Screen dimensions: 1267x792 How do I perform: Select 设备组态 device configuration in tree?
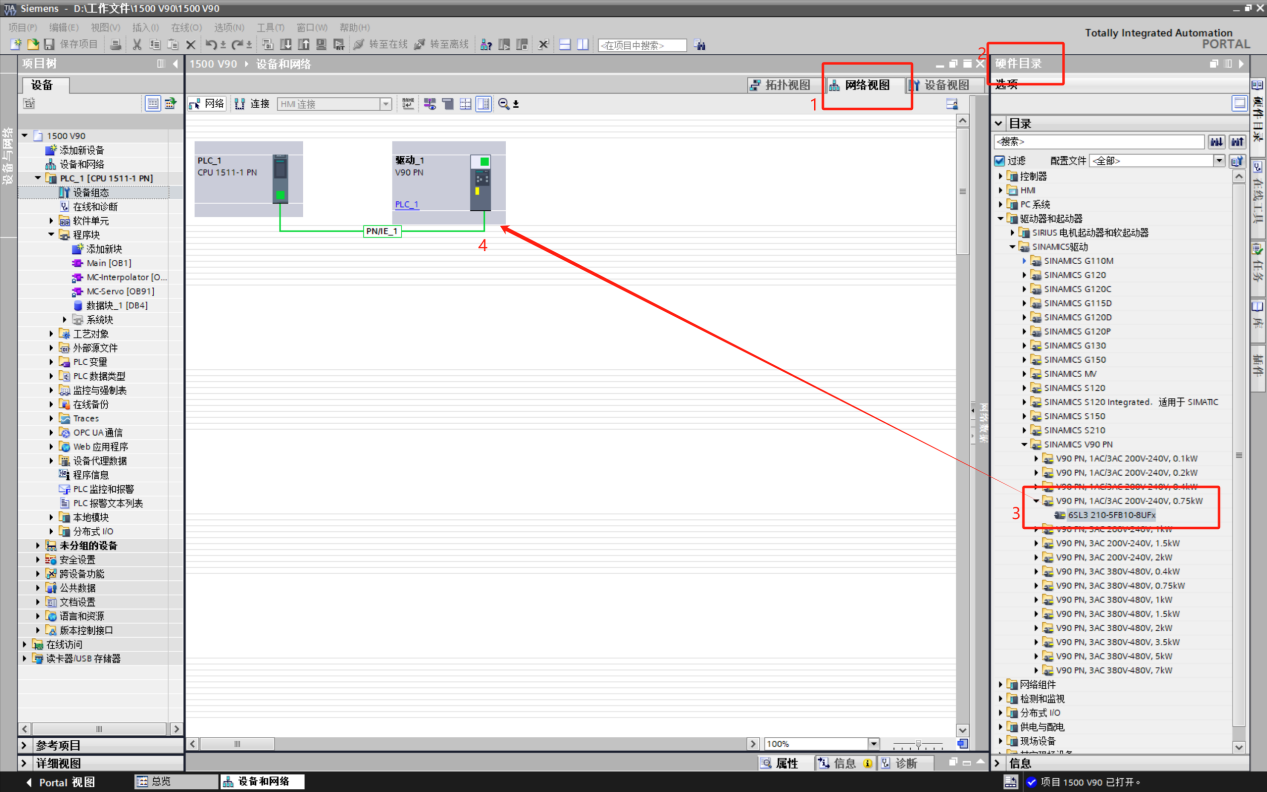pos(91,192)
